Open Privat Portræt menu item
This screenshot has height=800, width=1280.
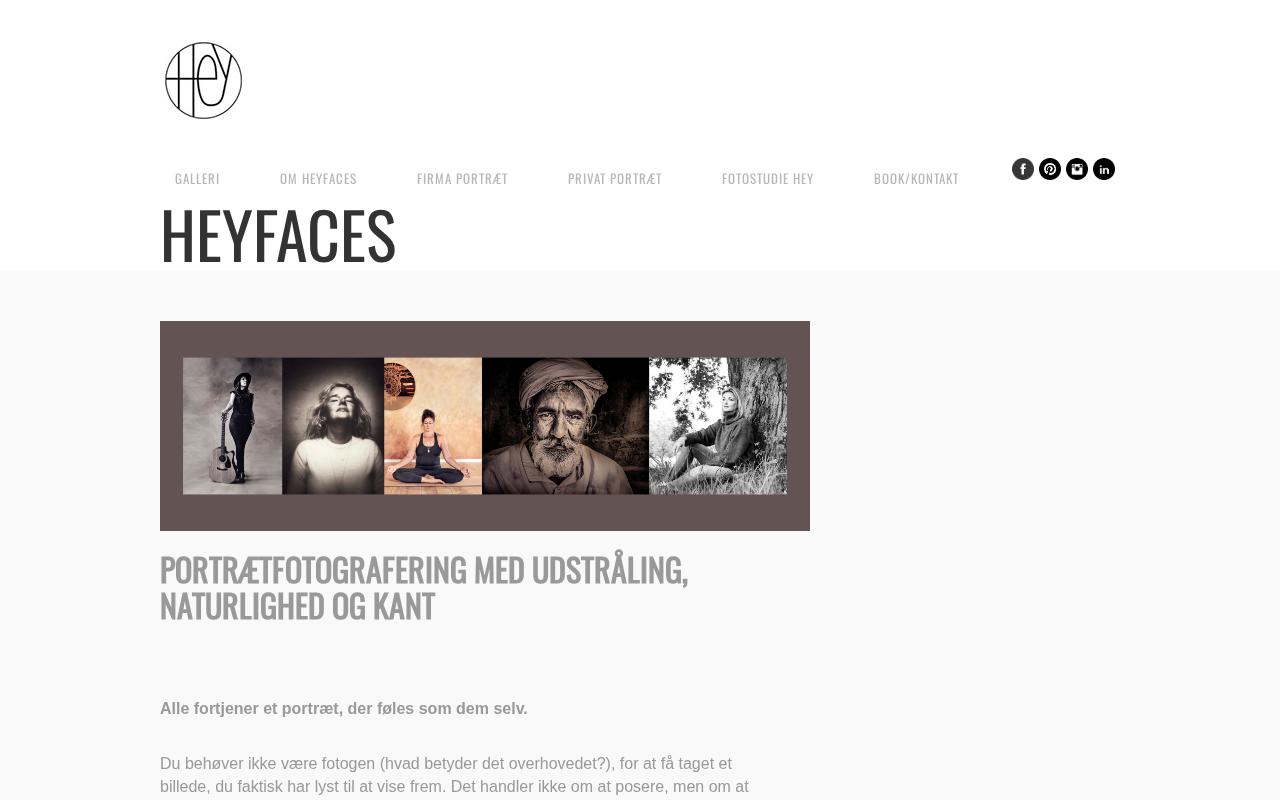[x=615, y=179]
